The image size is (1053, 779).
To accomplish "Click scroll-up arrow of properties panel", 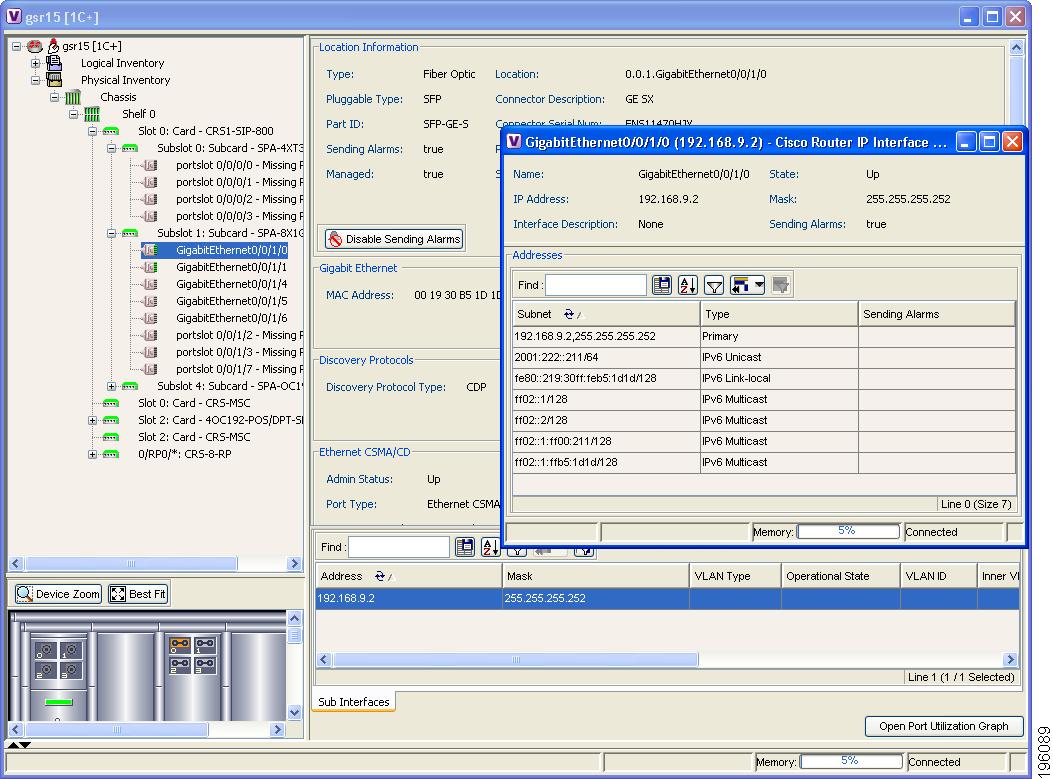I will [x=1016, y=48].
